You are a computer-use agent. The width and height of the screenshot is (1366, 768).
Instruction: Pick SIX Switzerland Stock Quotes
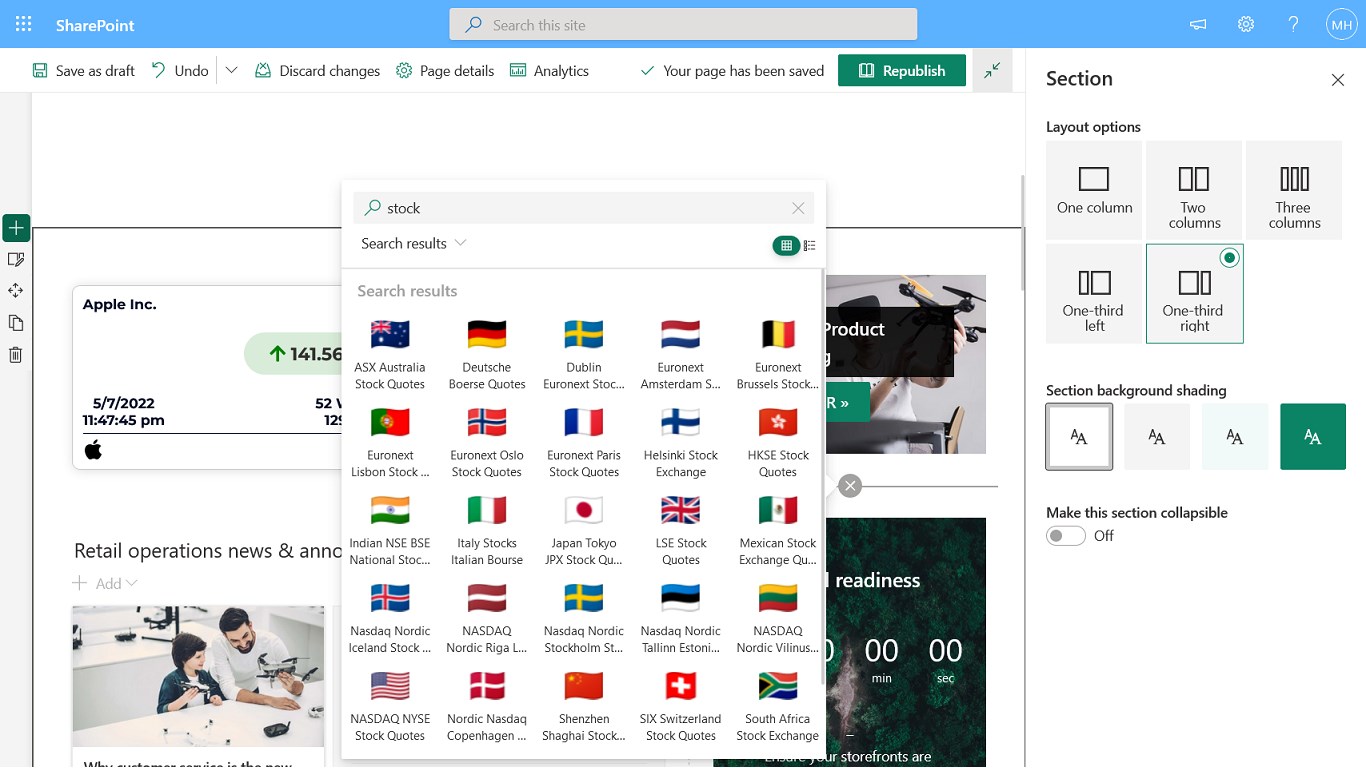click(x=681, y=706)
